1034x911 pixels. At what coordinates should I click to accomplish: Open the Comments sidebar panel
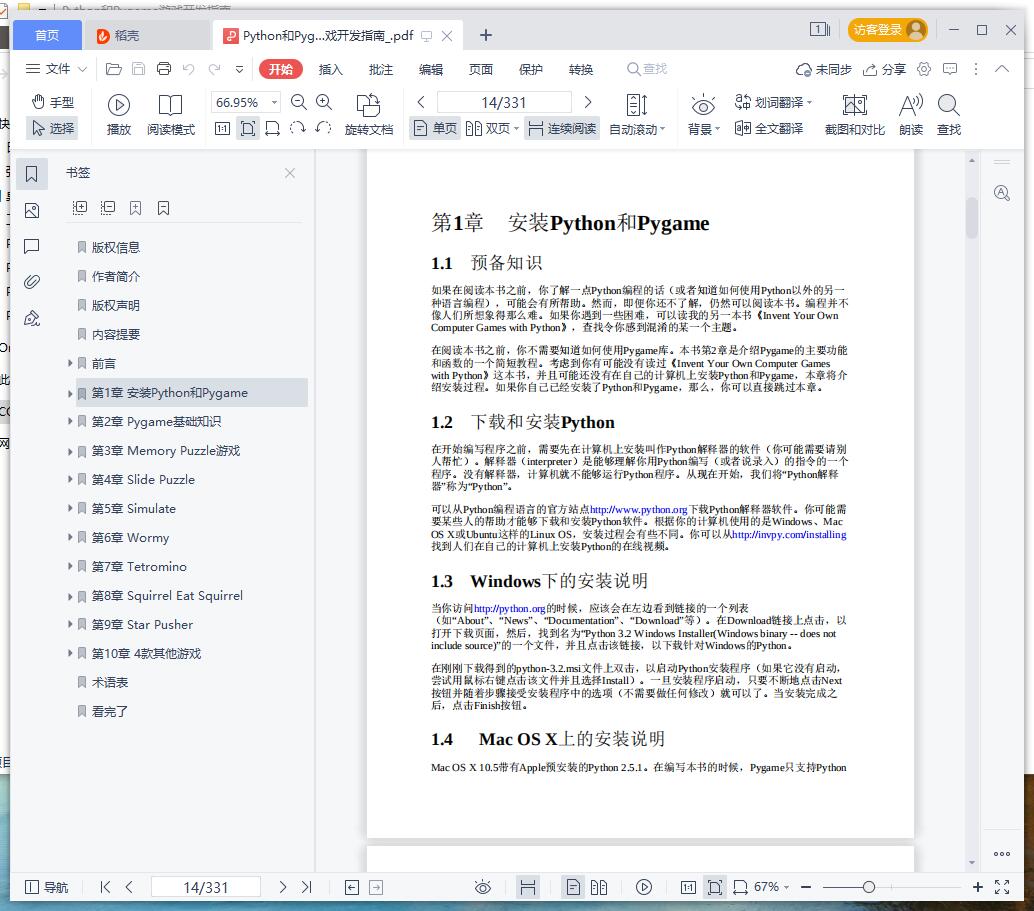click(x=32, y=246)
